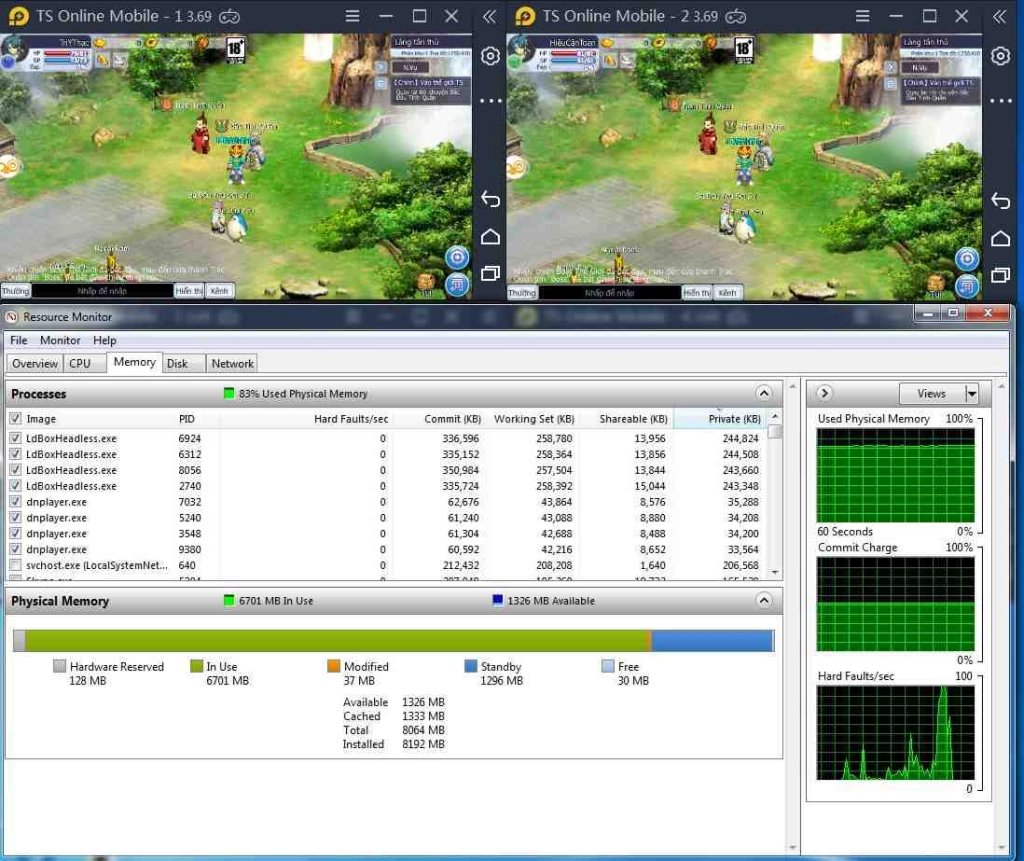1024x861 pixels.
Task: Click the Used Physical Memory graph
Action: tap(895, 475)
